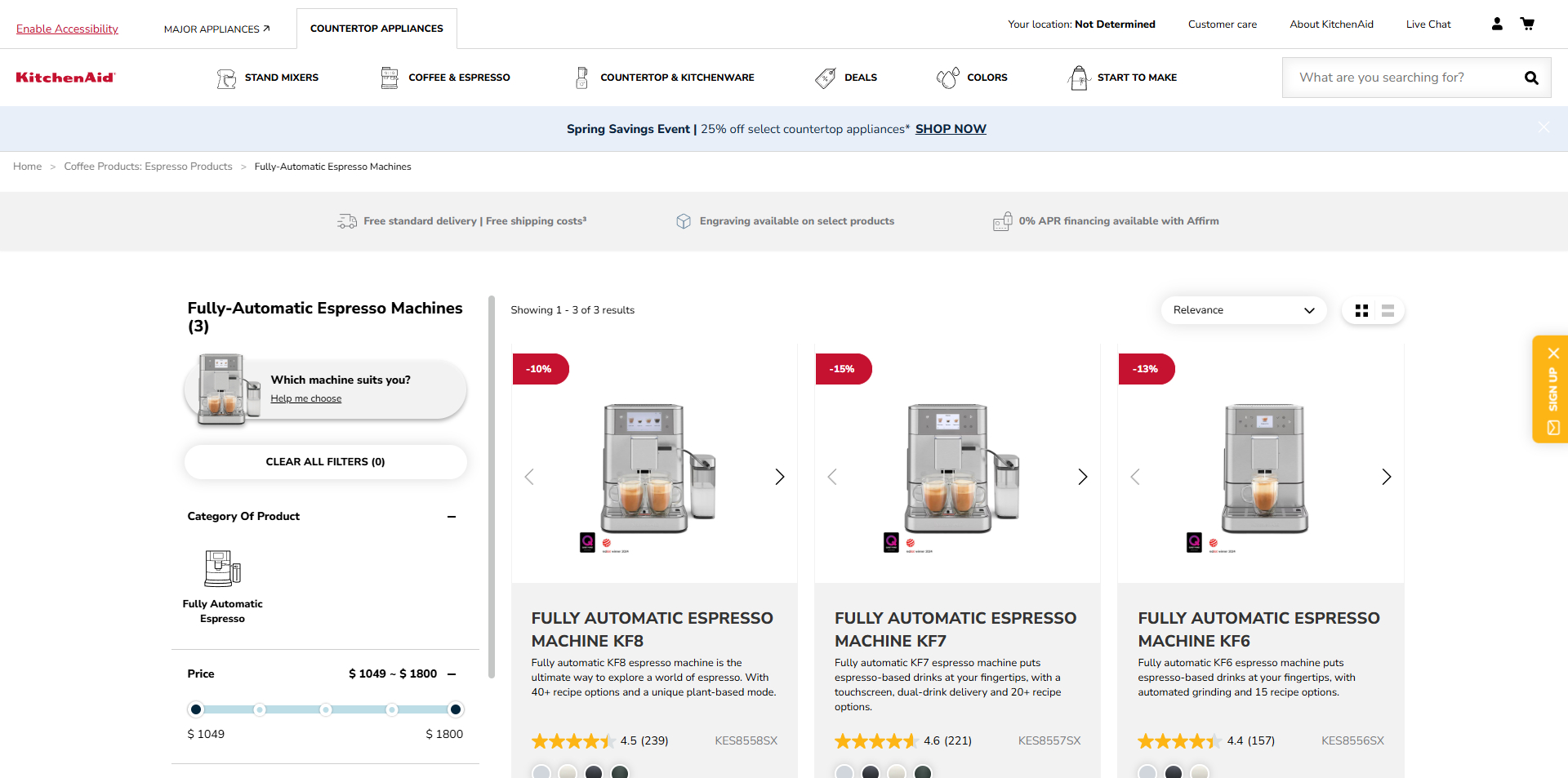Click the -15% discount badge on KF7
Image resolution: width=1568 pixels, height=778 pixels.
coord(843,369)
